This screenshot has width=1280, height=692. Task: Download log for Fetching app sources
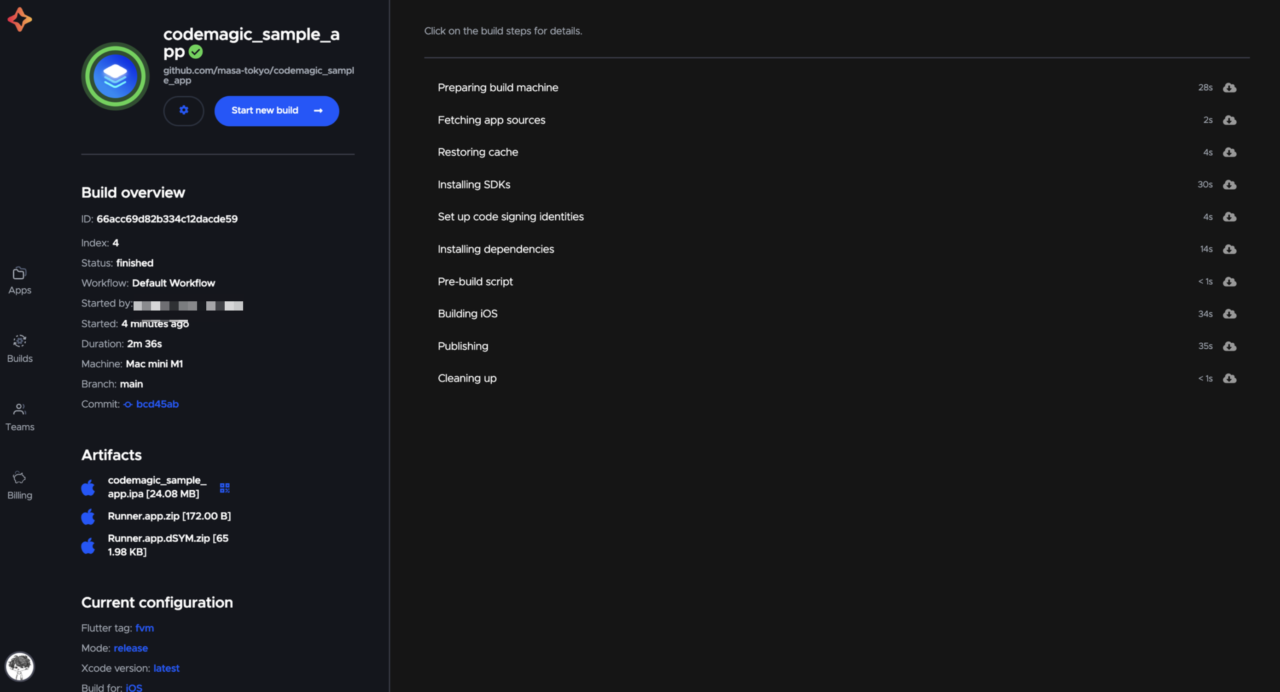1230,120
